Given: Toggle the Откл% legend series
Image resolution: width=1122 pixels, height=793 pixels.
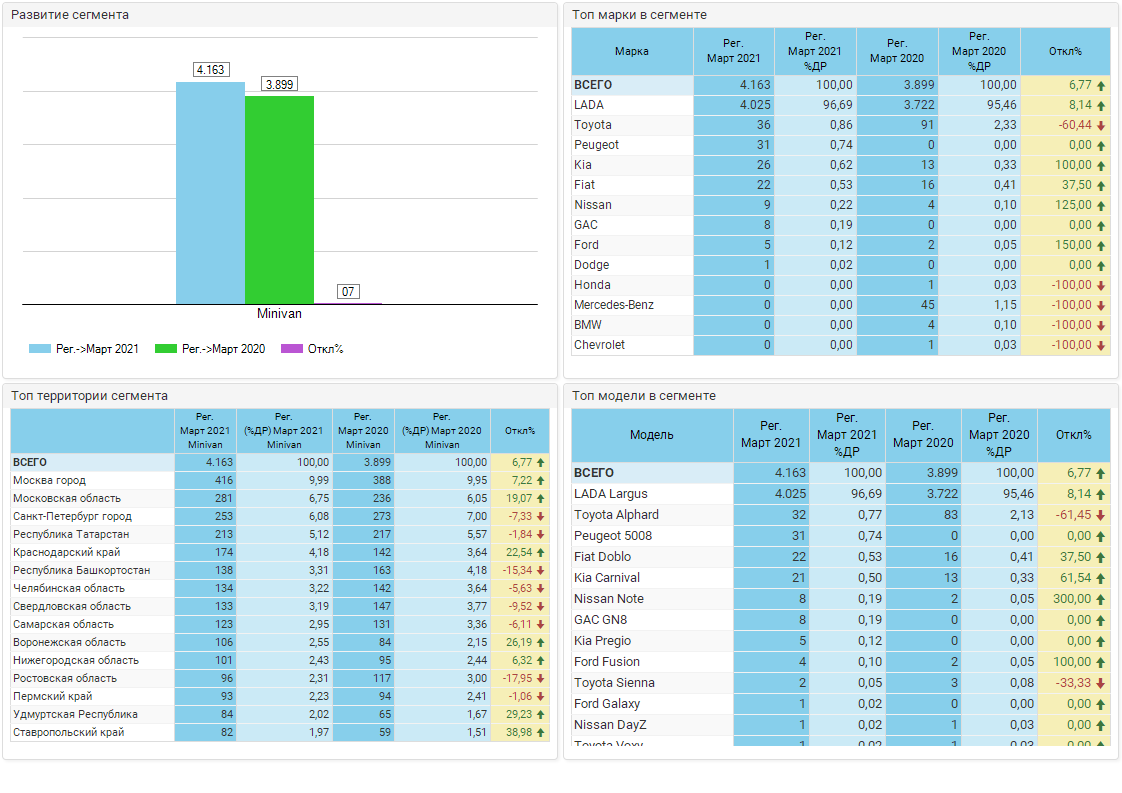Looking at the screenshot, I should coord(313,349).
